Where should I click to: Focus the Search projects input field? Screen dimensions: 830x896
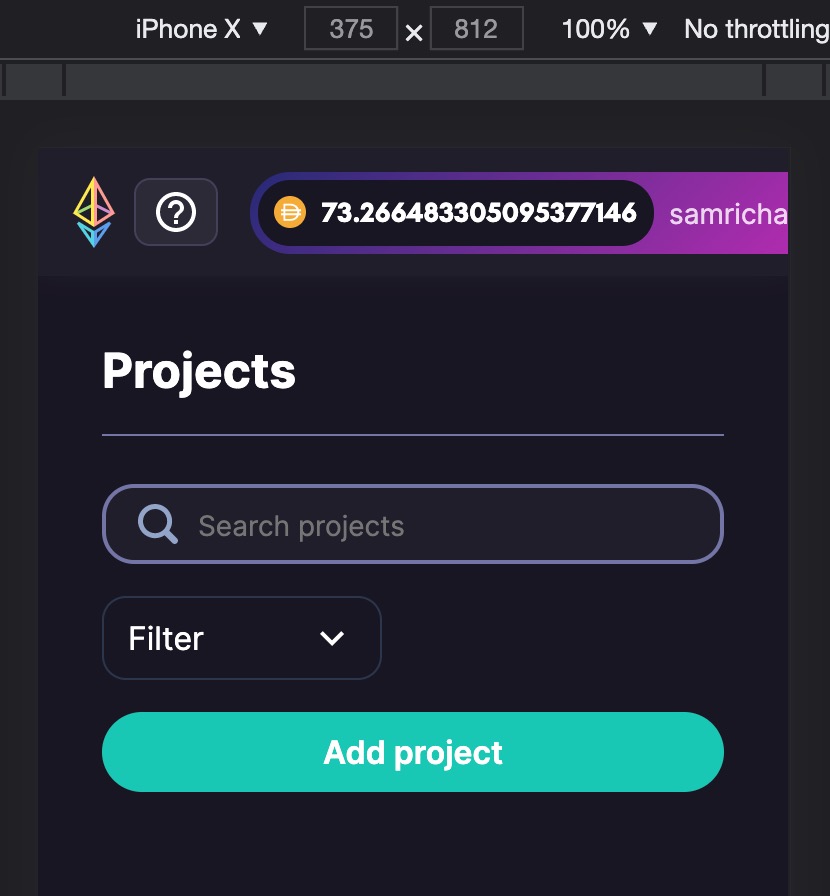(x=413, y=523)
